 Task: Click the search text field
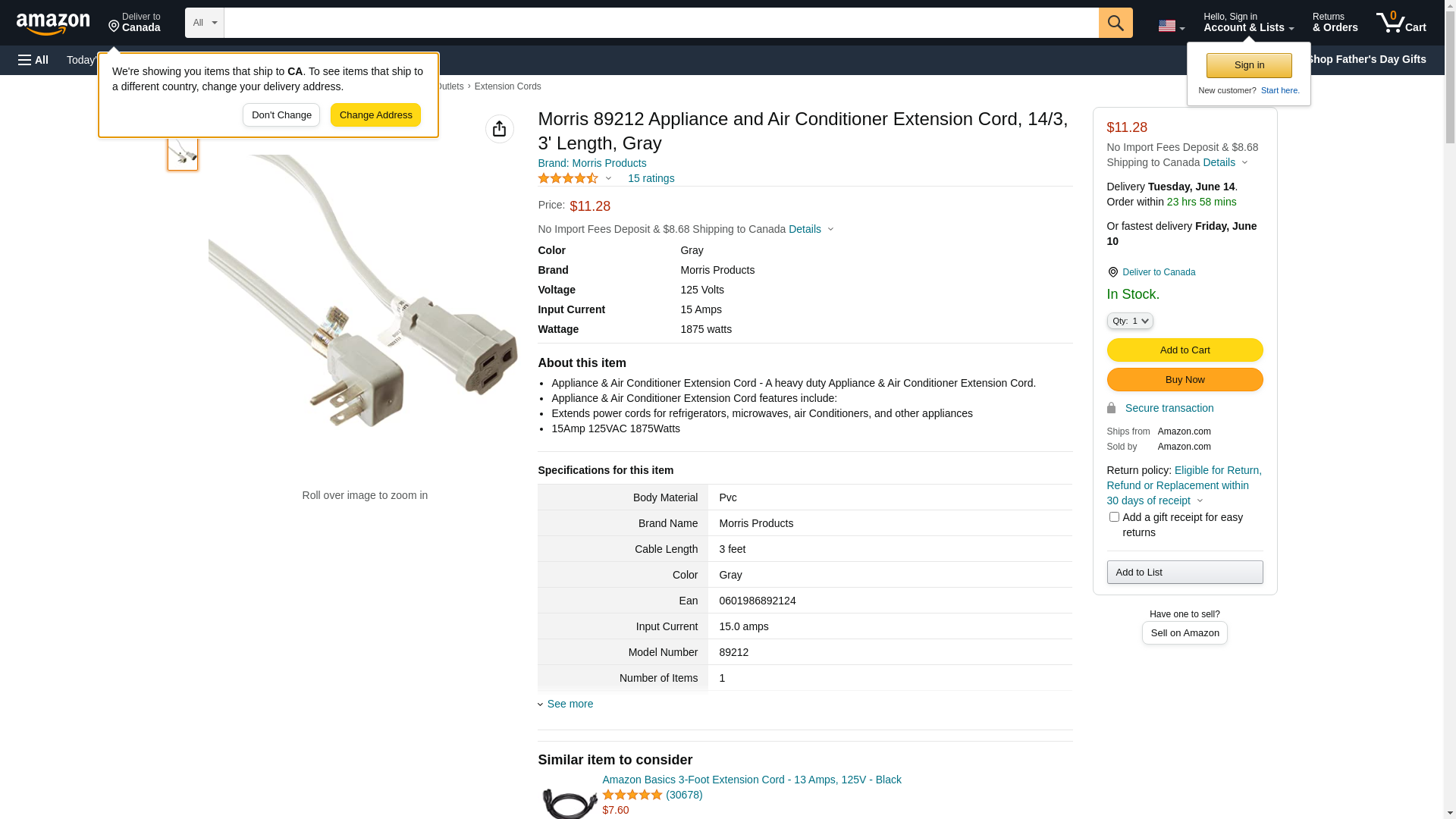(x=661, y=23)
